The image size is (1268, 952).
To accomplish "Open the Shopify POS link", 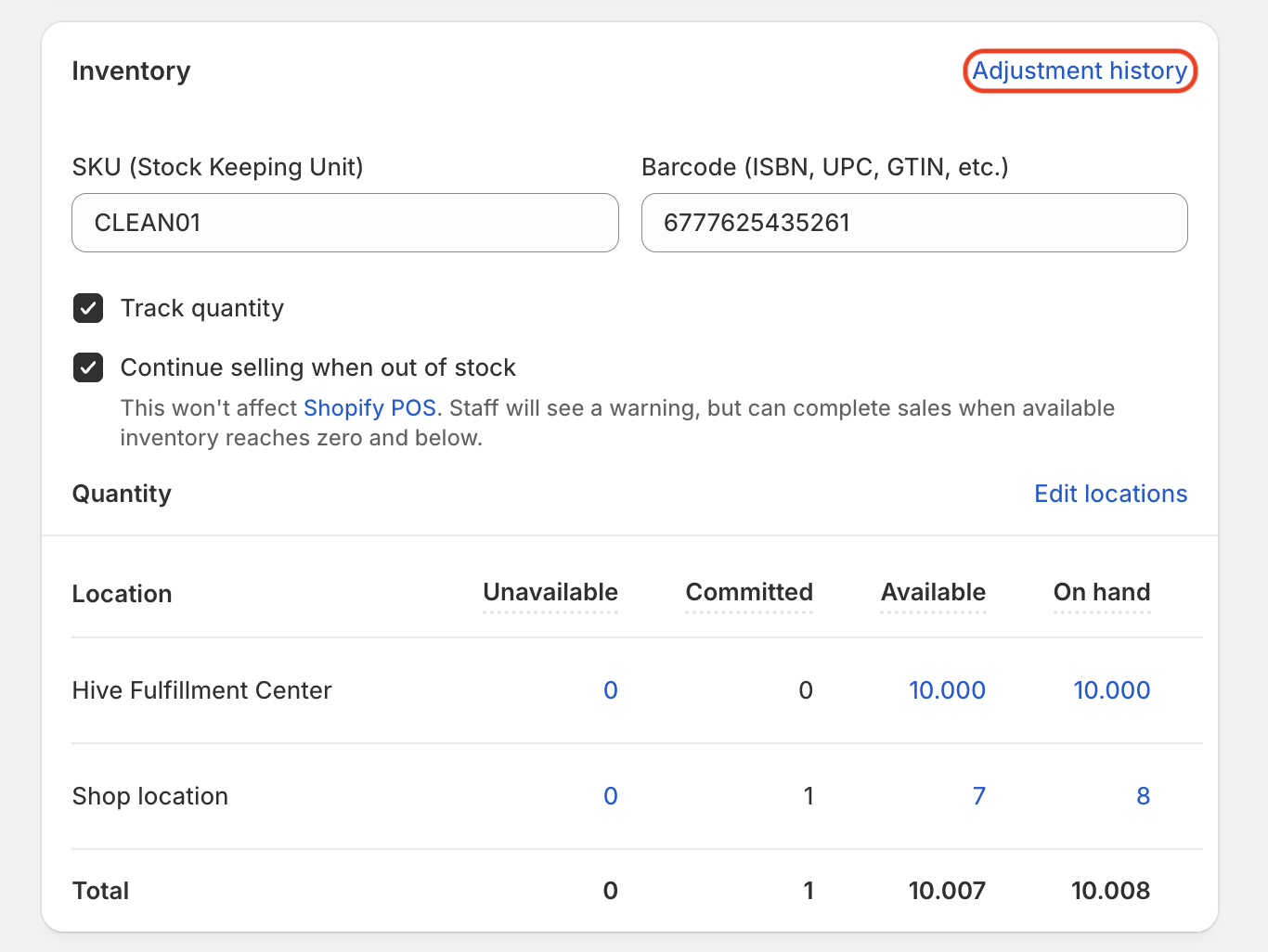I will [x=369, y=408].
